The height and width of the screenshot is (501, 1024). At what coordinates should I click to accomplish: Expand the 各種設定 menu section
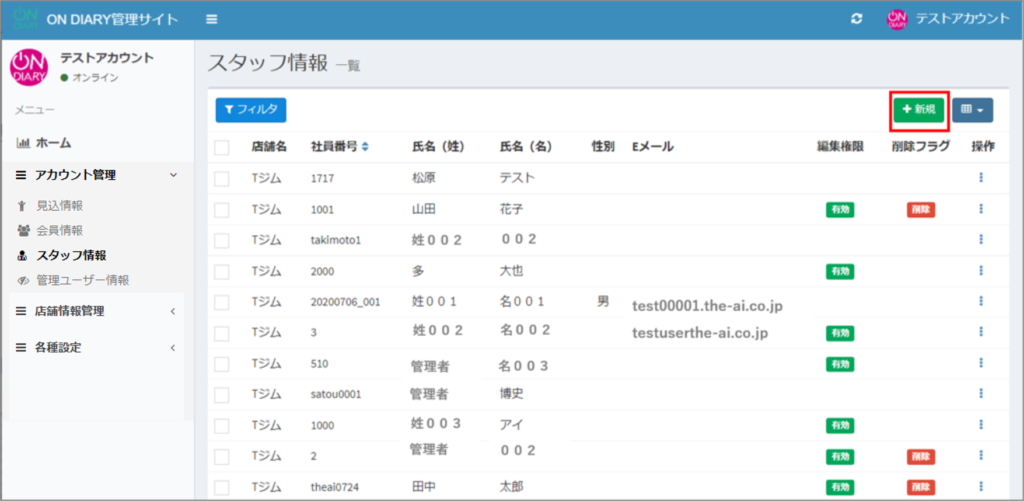[x=95, y=348]
